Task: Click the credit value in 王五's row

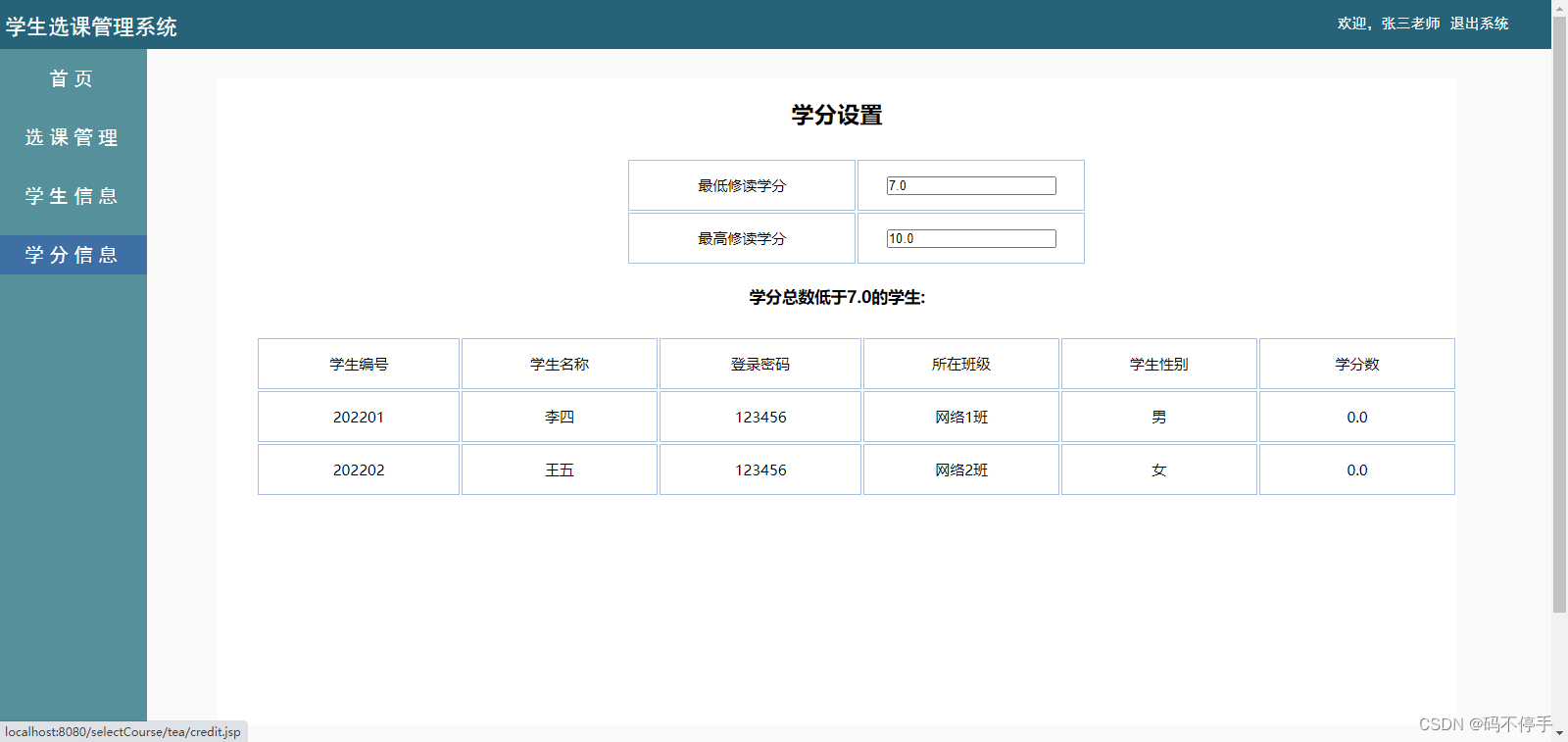Action: (1357, 470)
